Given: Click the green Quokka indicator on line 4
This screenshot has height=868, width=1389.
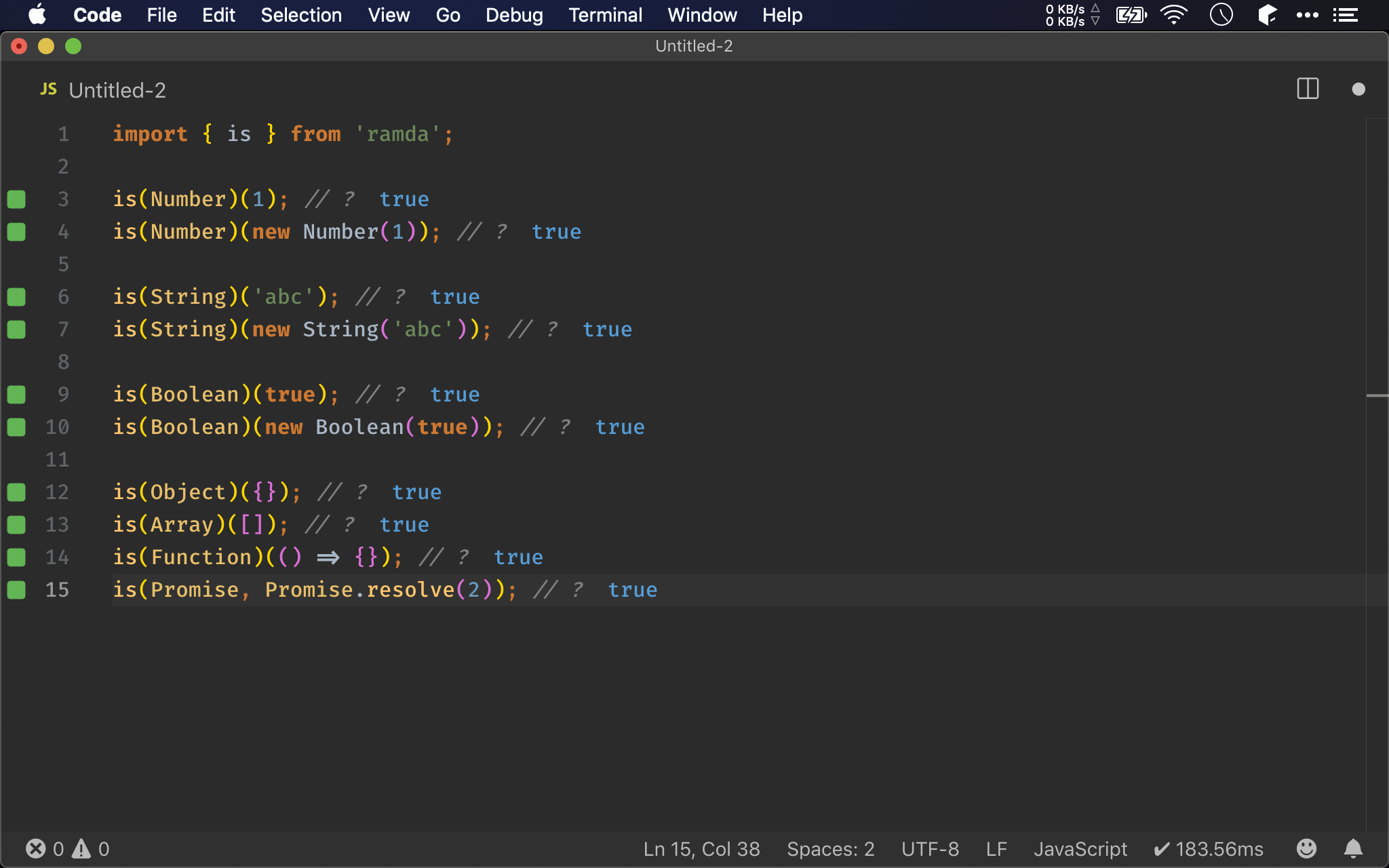Looking at the screenshot, I should 16,232.
